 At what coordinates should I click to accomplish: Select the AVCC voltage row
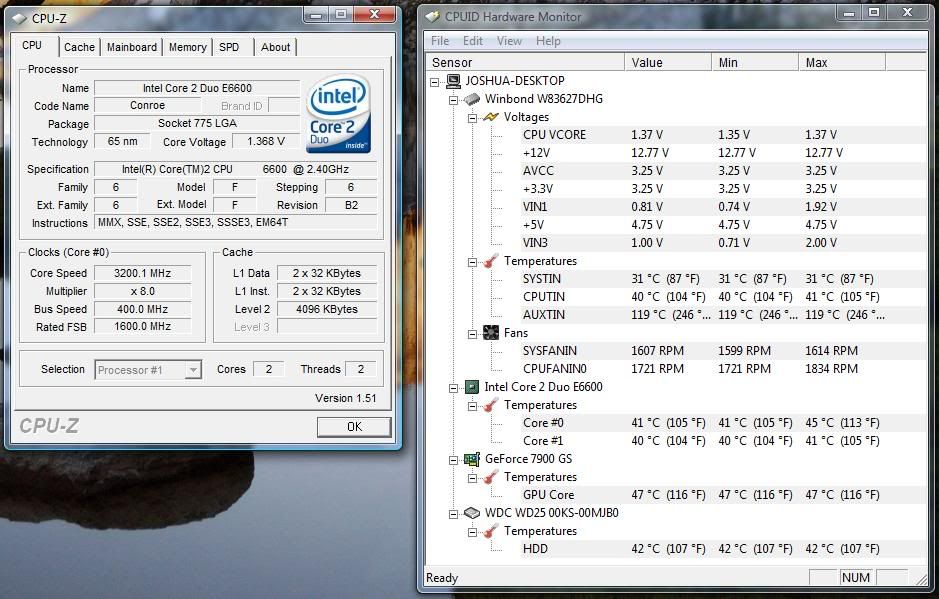(723, 171)
